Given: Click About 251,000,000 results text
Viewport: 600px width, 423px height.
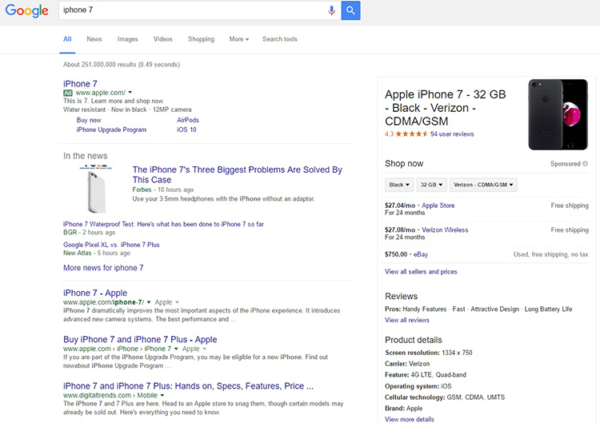Looking at the screenshot, I should pyautogui.click(x=122, y=64).
